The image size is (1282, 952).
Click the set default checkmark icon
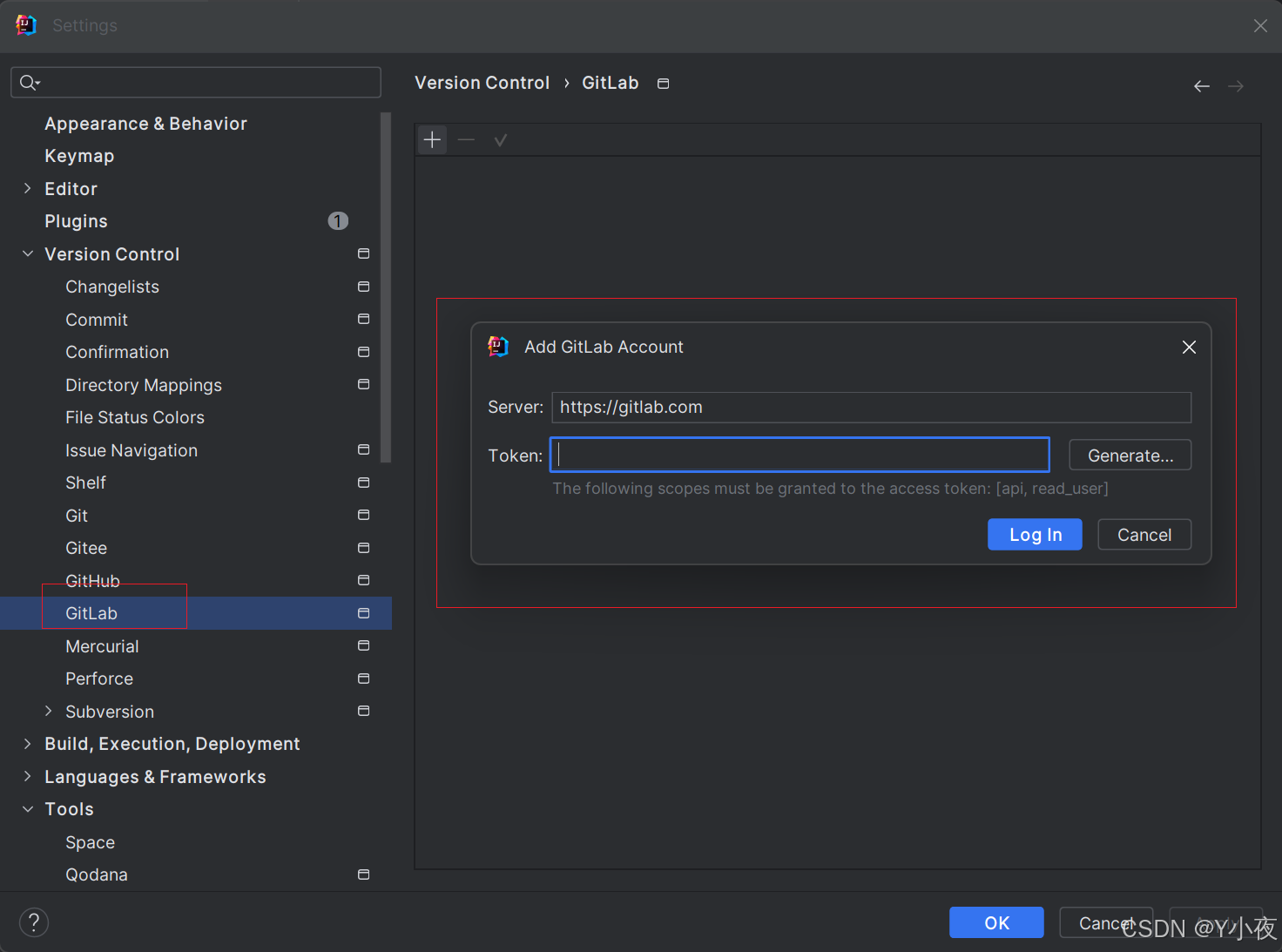tap(500, 139)
